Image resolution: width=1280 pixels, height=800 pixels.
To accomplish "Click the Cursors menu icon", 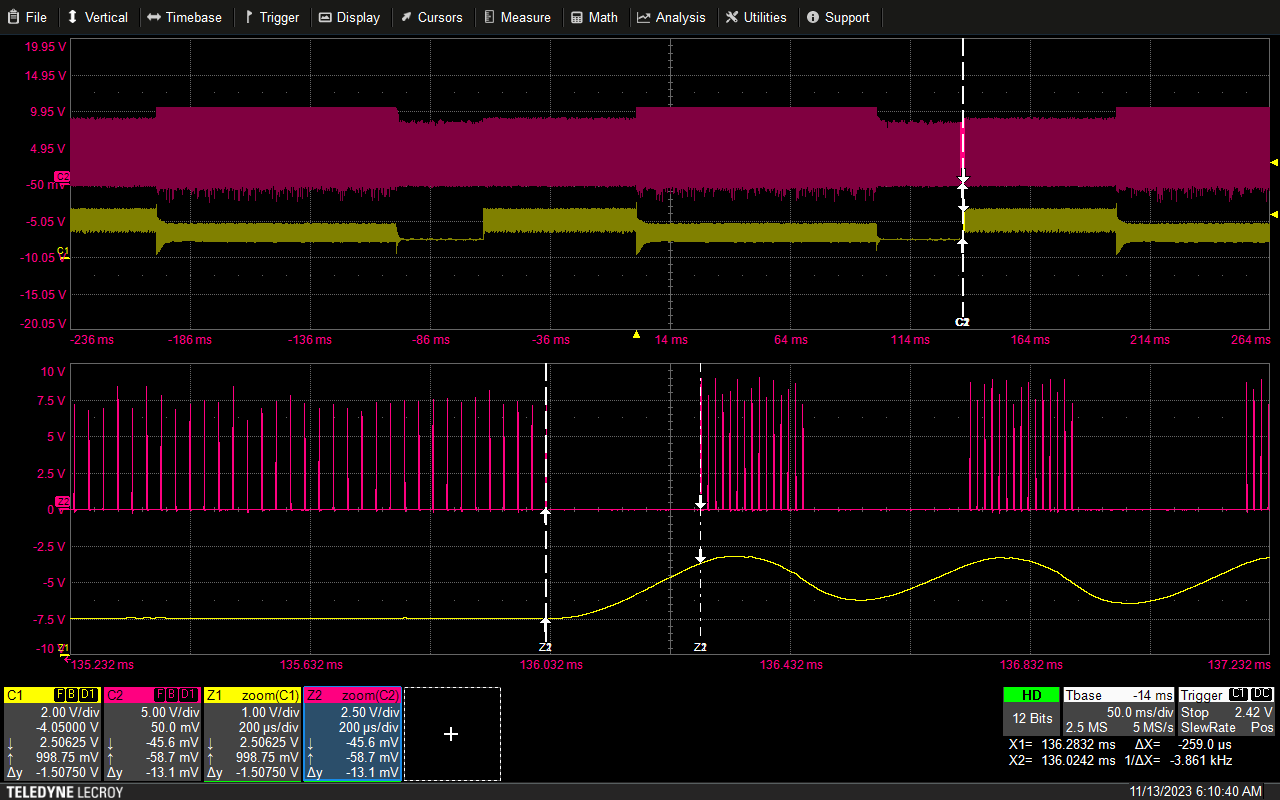I will pyautogui.click(x=405, y=17).
